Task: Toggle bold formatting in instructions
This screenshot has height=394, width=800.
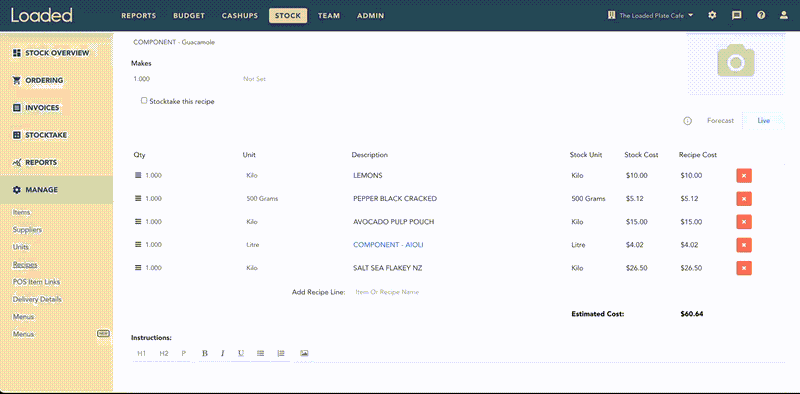Action: (x=205, y=353)
